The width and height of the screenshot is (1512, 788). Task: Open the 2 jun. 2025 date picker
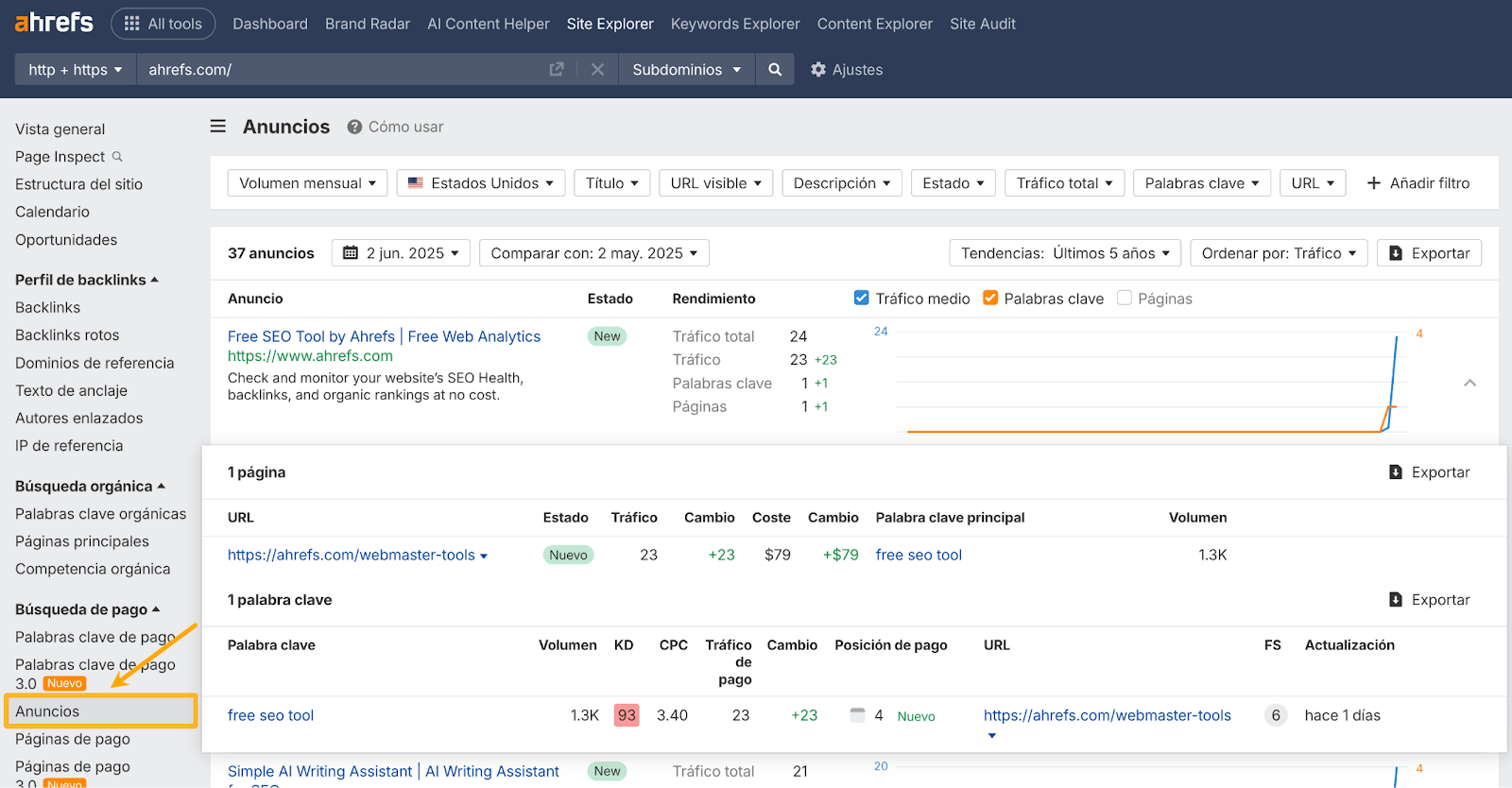pyautogui.click(x=401, y=253)
